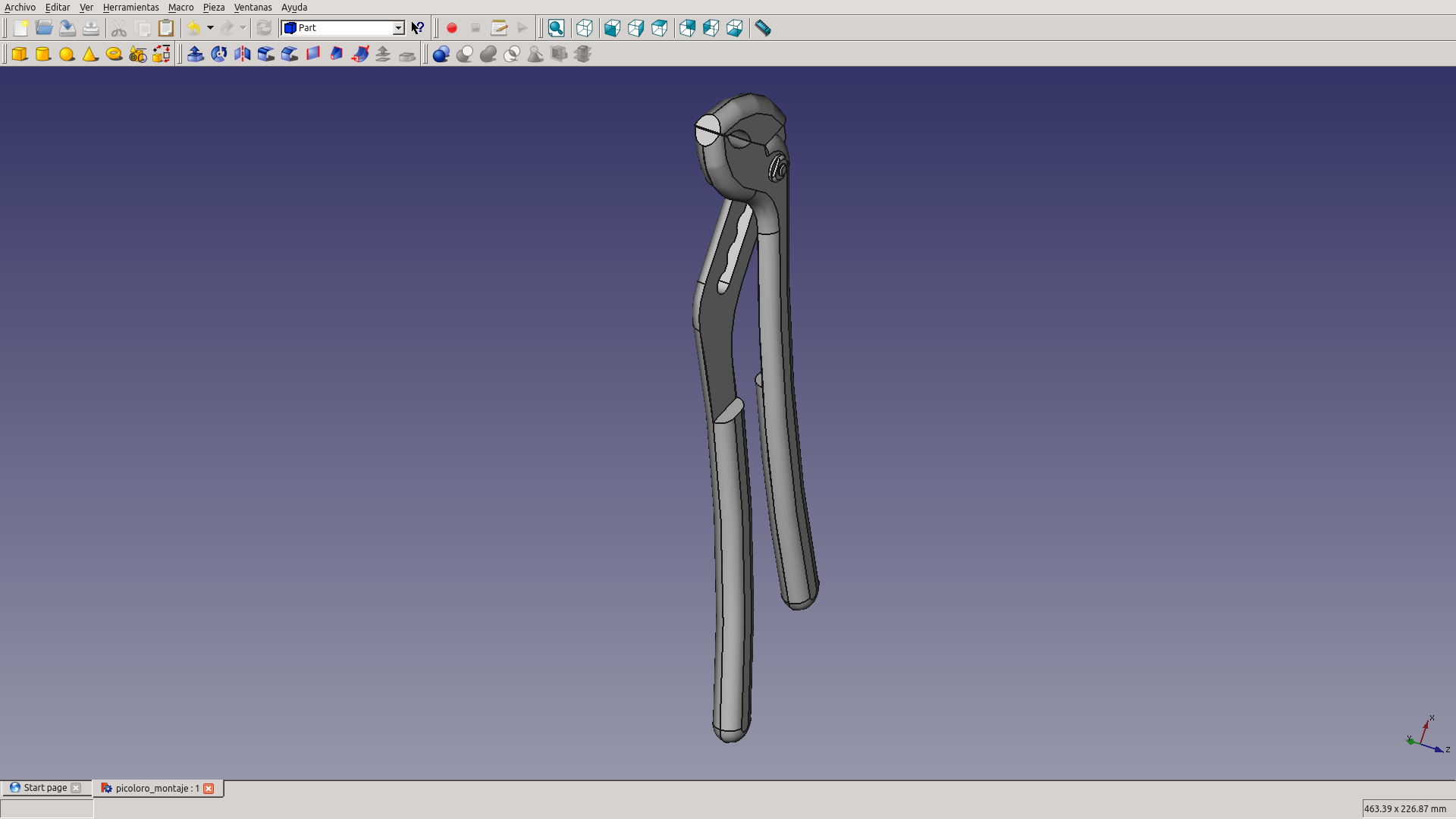
Task: Open the Archivo menu
Action: point(20,8)
